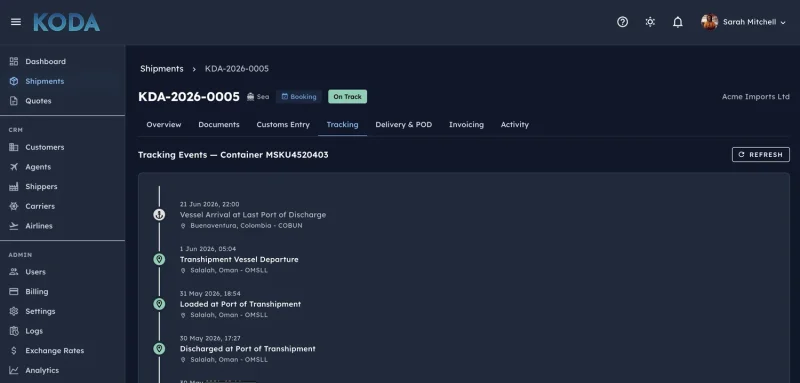Click the Shippers factory icon
The image size is (800, 383).
pos(14,187)
